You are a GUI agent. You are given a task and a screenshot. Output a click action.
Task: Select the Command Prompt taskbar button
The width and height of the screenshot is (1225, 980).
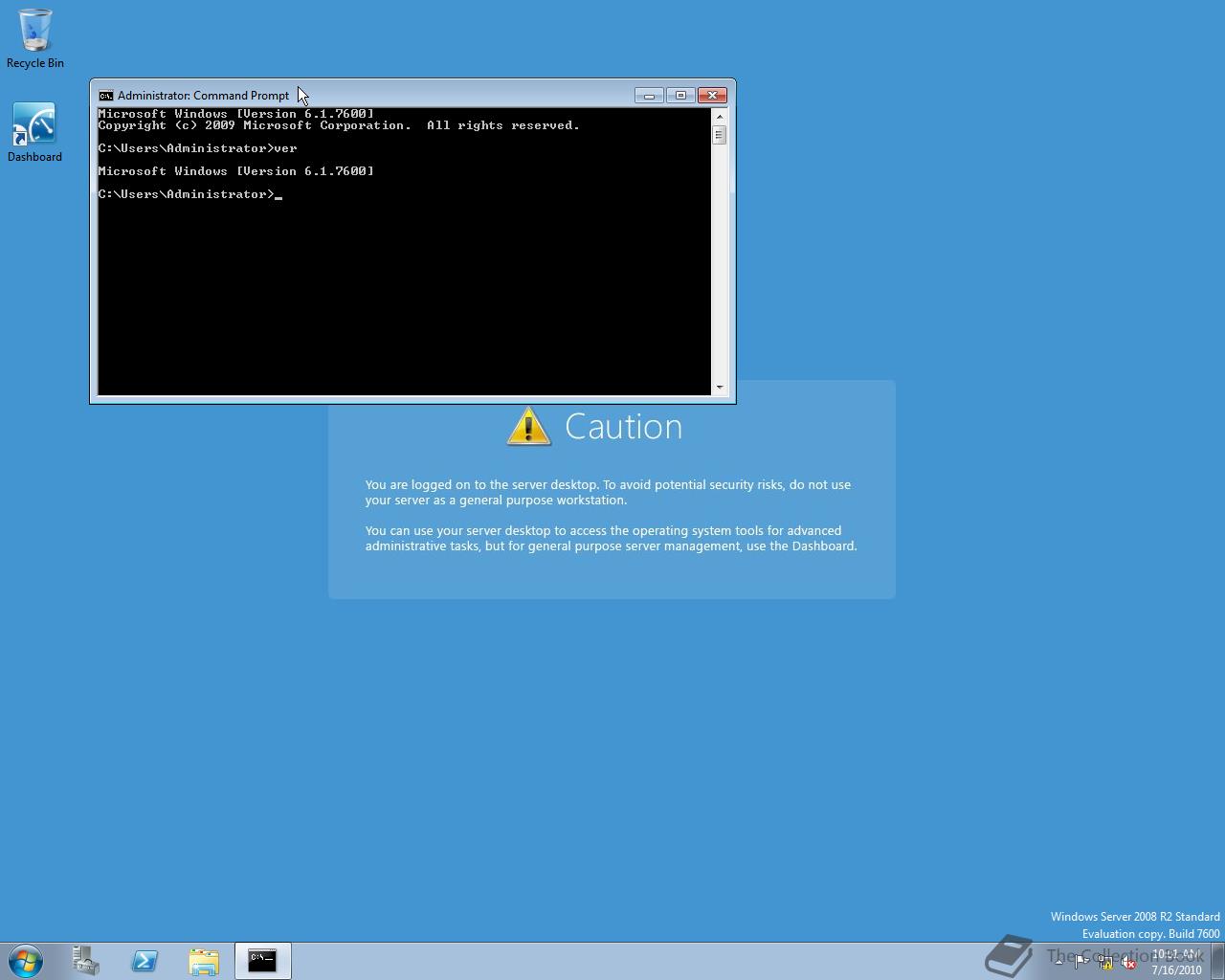point(262,961)
